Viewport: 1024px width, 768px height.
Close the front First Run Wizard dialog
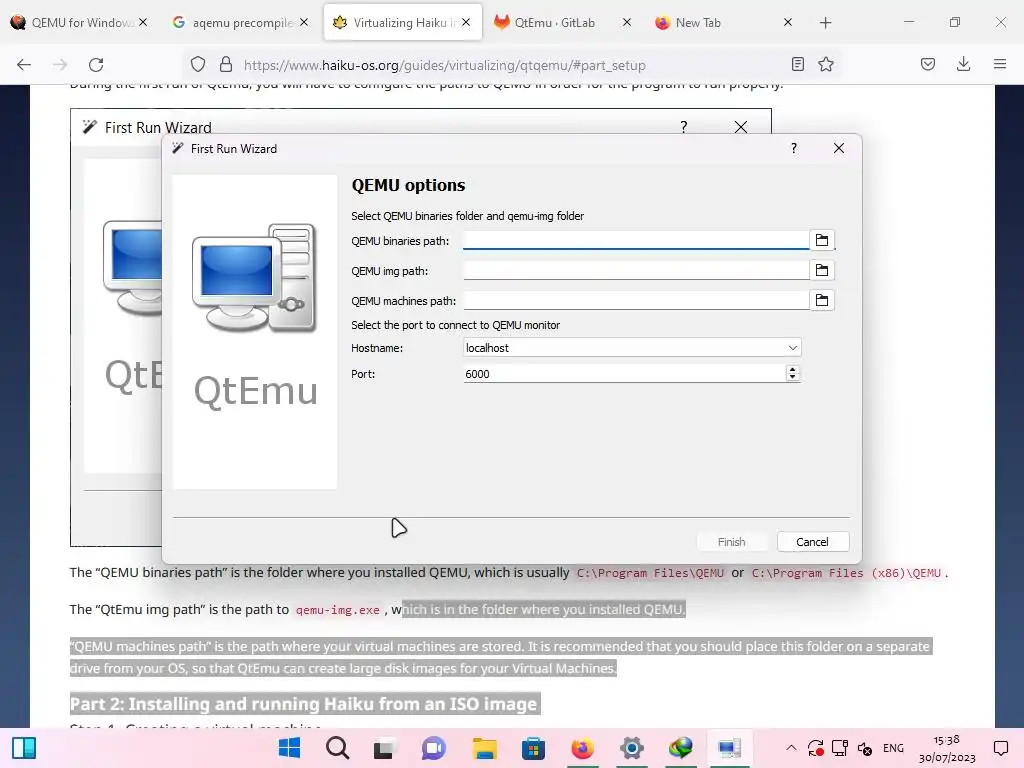(x=839, y=148)
